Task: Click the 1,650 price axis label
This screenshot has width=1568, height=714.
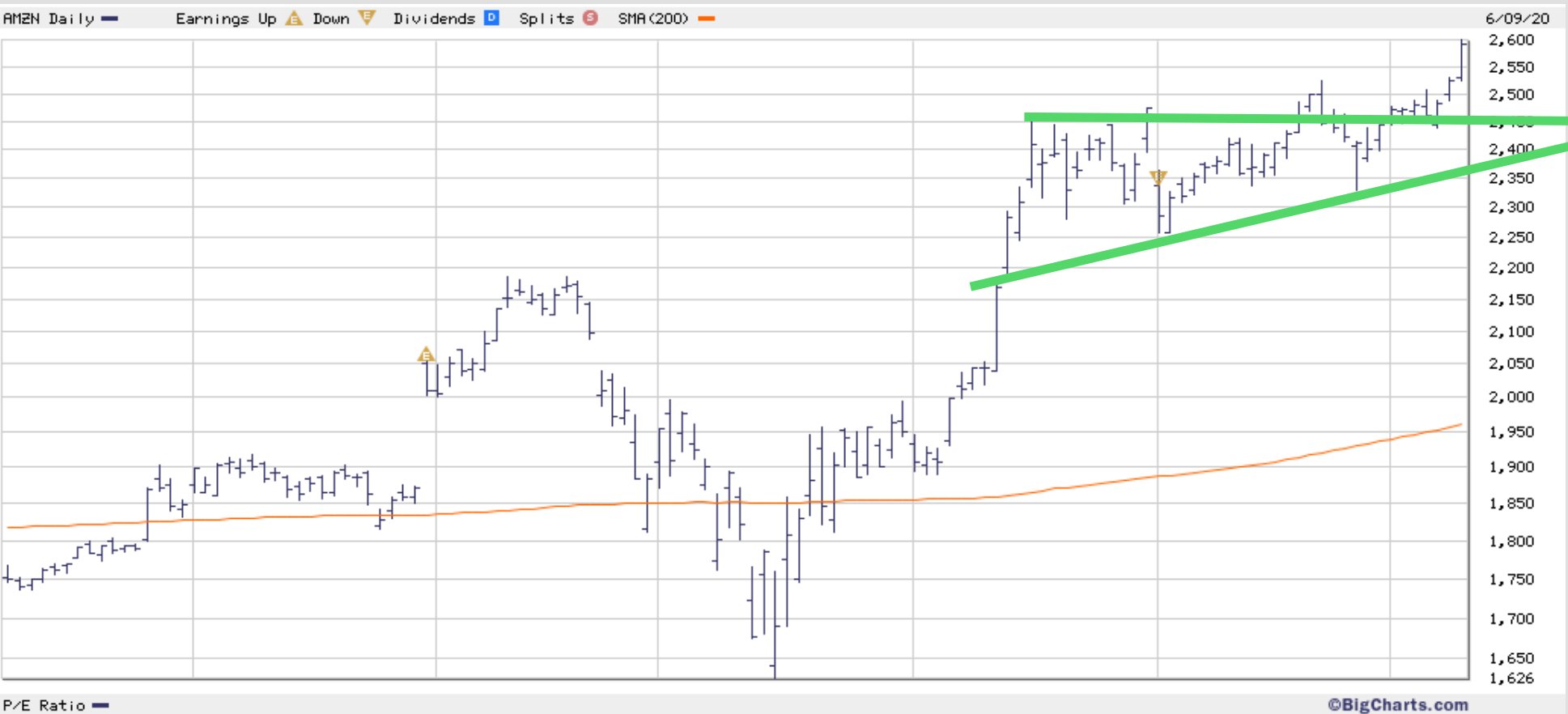Action: [x=1511, y=659]
